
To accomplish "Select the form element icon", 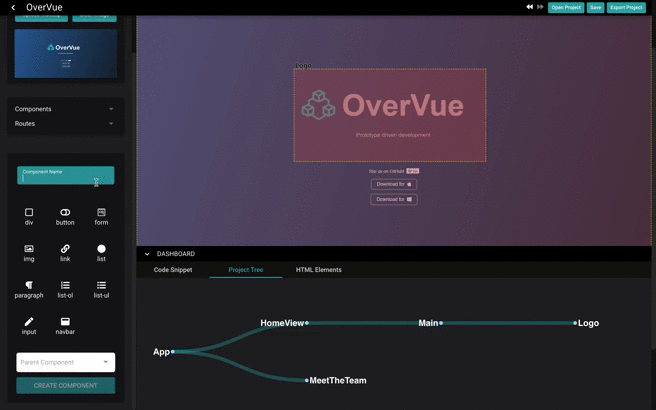I will (101, 212).
